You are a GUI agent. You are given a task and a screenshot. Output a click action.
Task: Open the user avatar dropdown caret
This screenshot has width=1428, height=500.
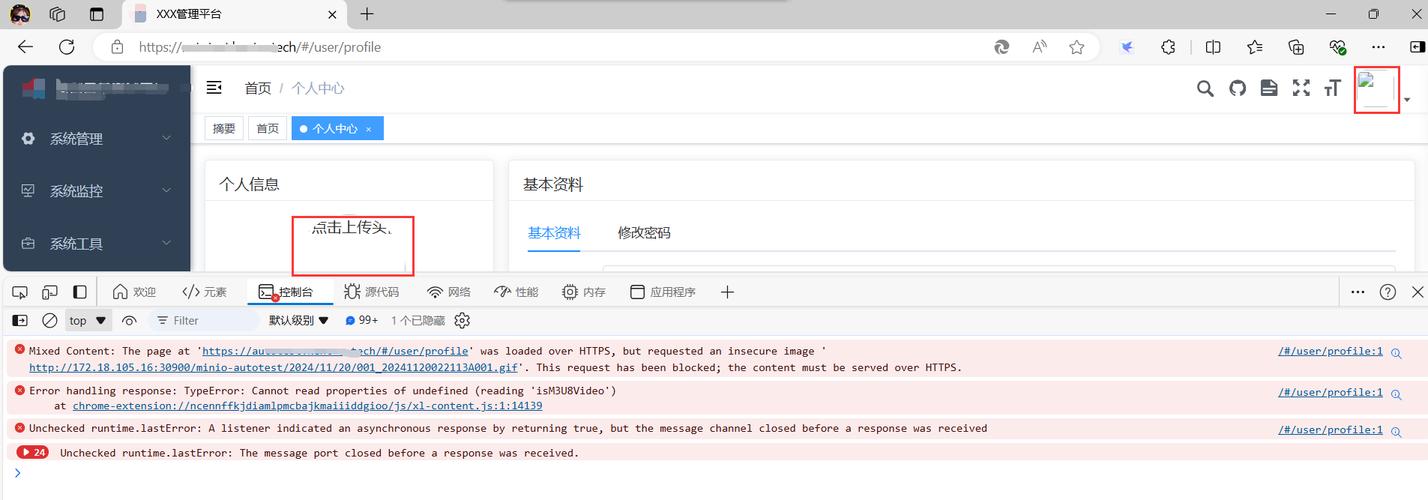coord(1407,100)
